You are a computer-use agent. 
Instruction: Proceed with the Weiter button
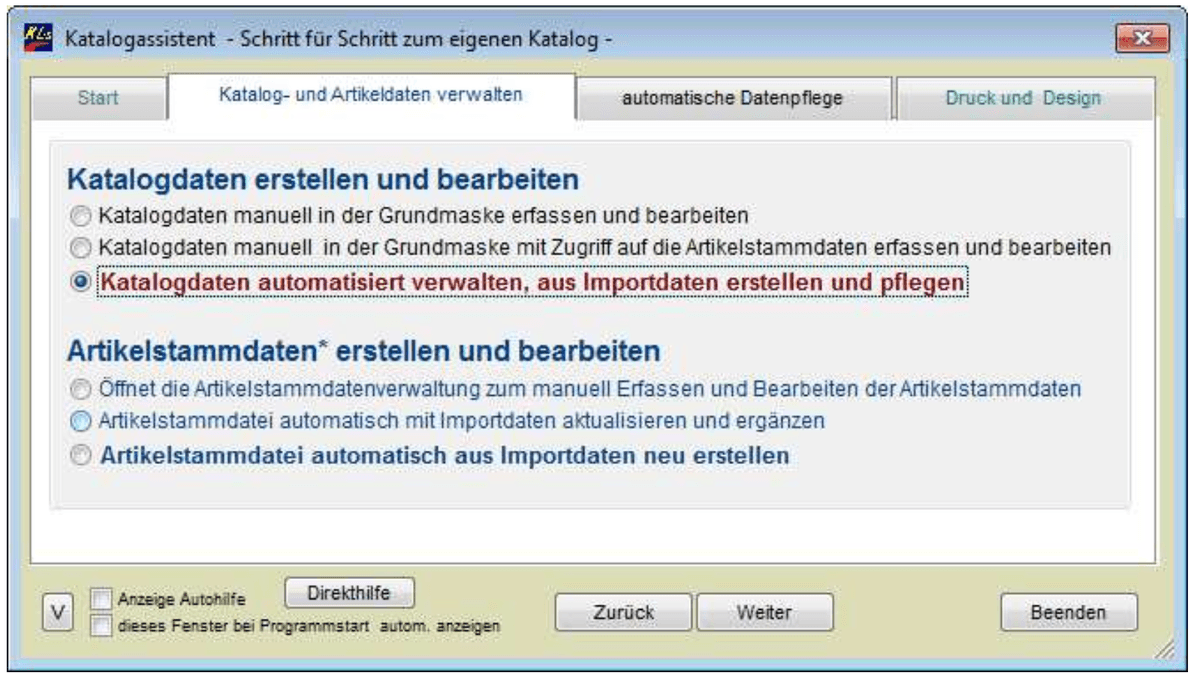pyautogui.click(x=764, y=612)
